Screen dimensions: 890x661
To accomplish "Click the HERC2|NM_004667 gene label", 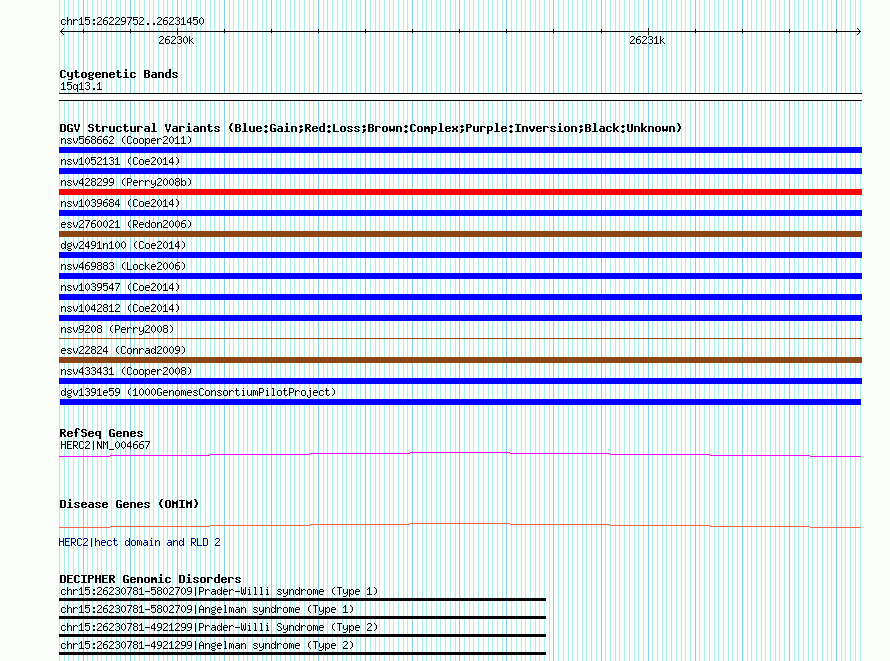I will (105, 445).
